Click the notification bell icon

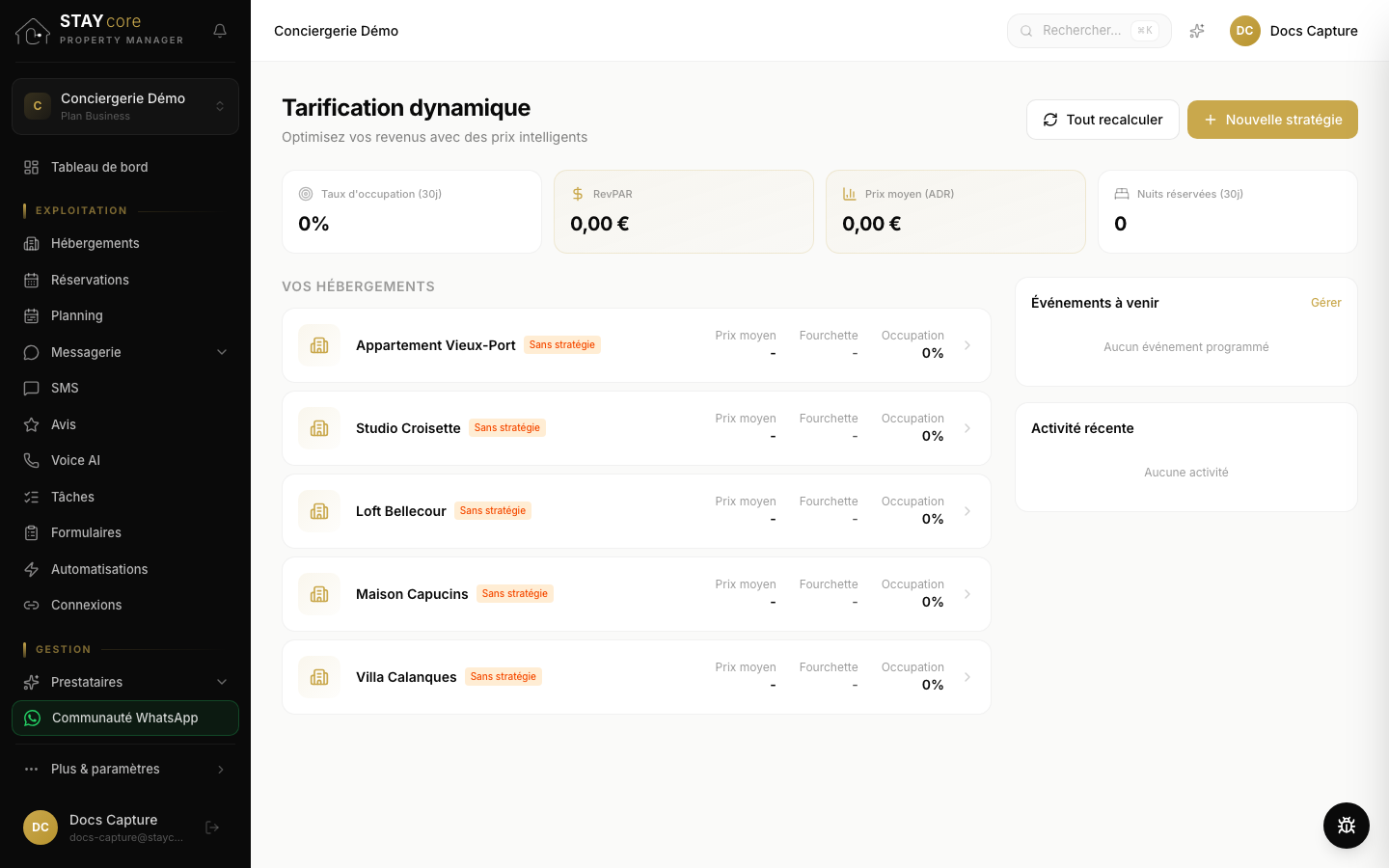click(x=220, y=31)
